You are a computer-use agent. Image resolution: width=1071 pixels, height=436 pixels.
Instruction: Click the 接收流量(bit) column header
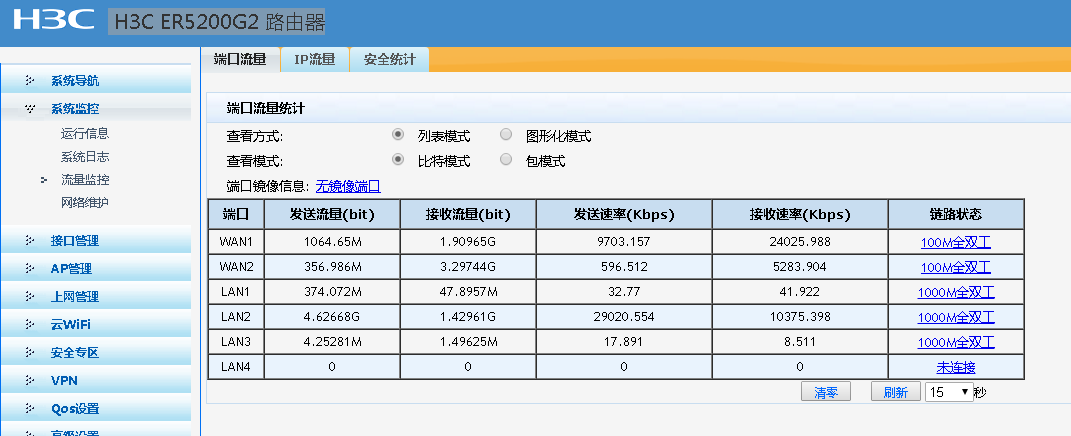pos(468,214)
